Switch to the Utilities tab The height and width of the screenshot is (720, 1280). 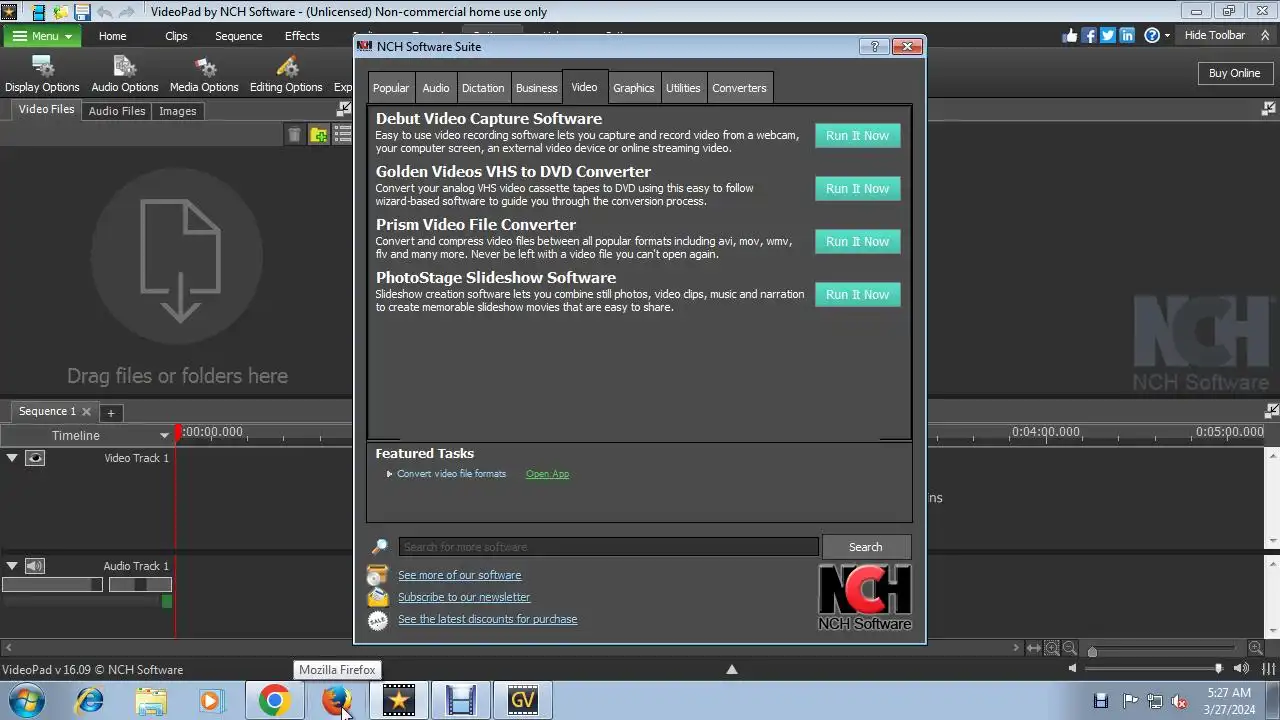pyautogui.click(x=683, y=88)
